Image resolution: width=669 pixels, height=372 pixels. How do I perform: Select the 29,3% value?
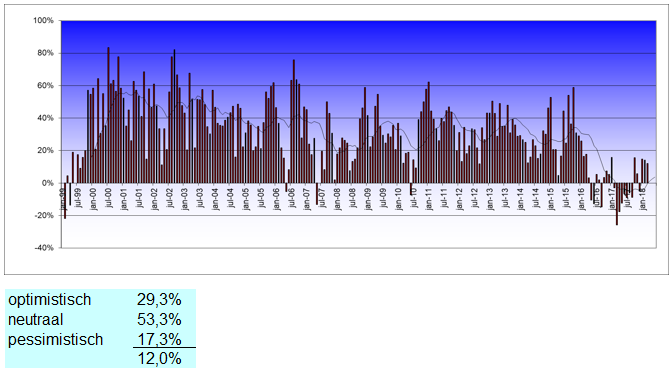point(159,300)
